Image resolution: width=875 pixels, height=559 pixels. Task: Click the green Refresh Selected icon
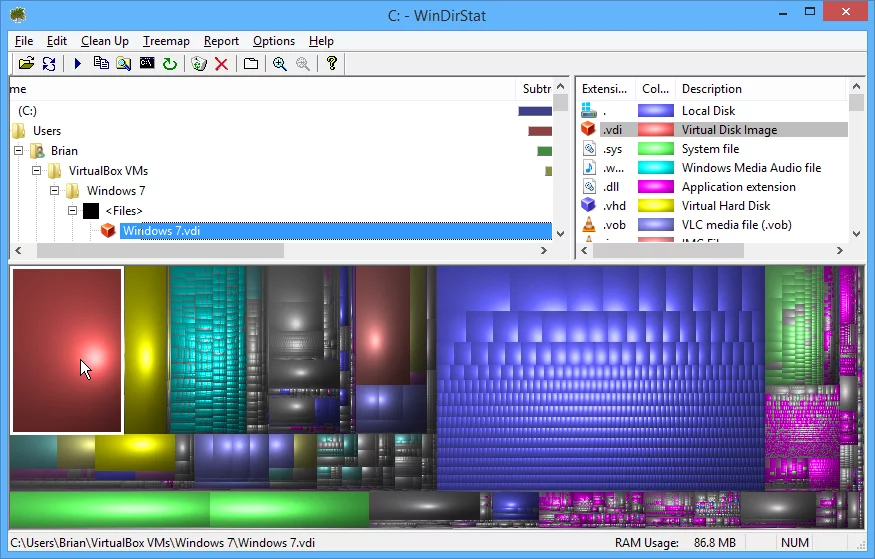[x=170, y=64]
